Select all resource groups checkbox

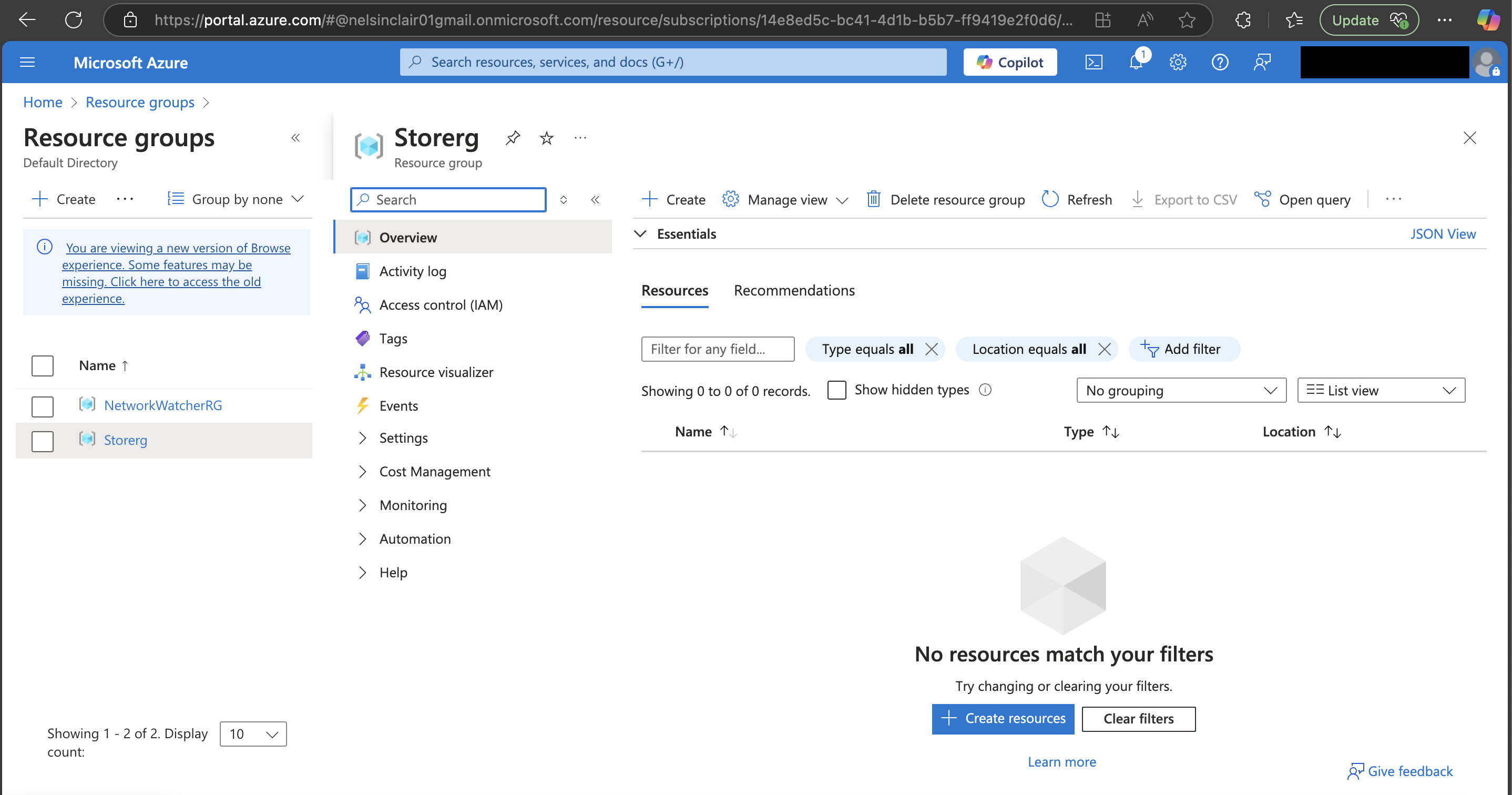[x=42, y=366]
